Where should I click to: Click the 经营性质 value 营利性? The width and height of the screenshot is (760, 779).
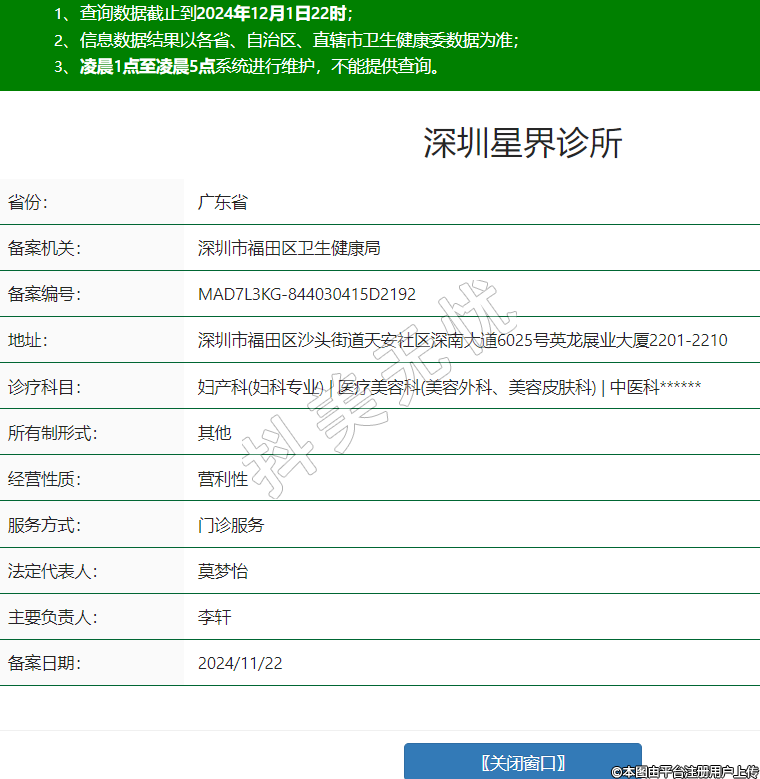point(223,479)
